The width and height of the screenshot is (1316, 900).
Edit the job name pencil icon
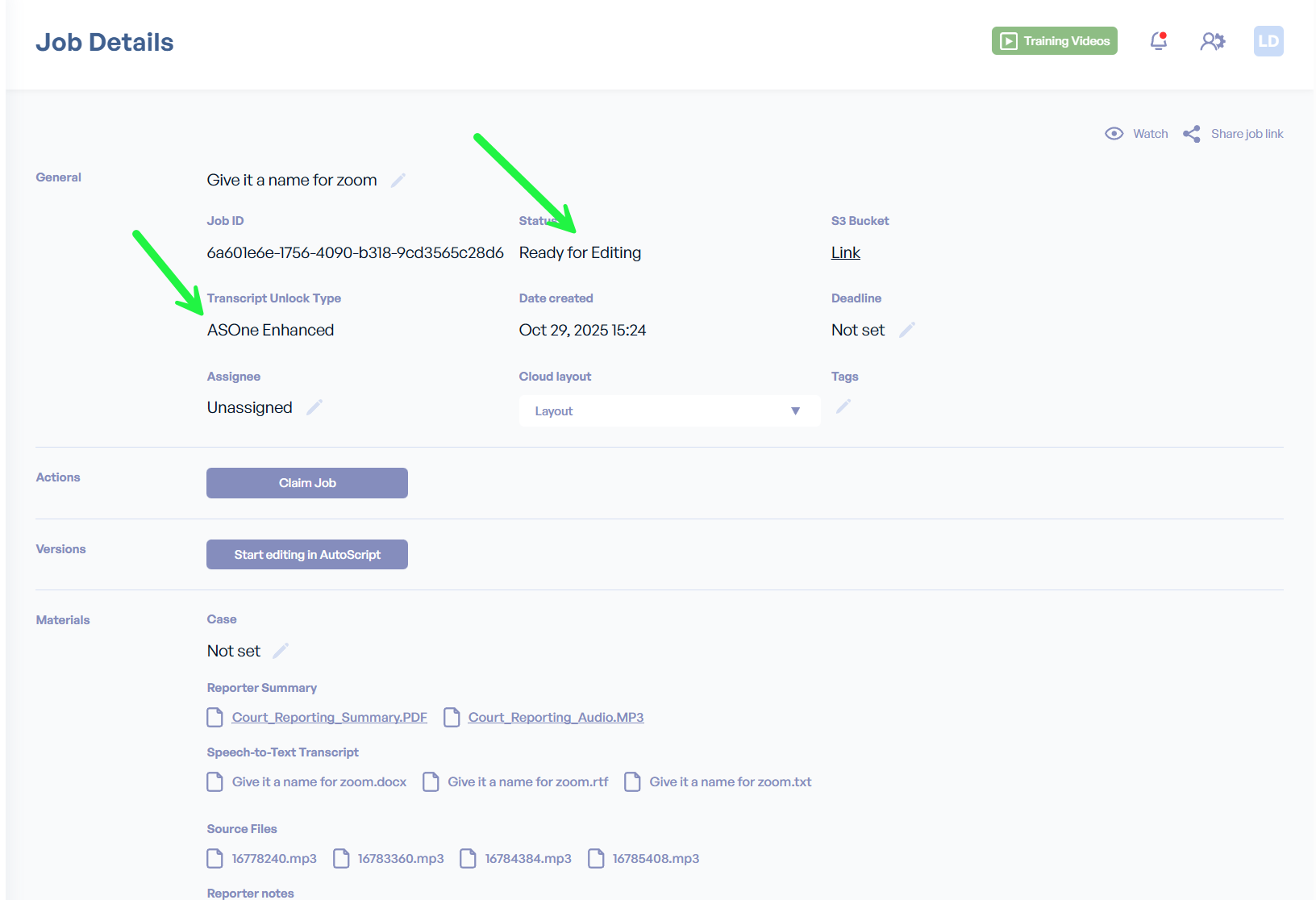[398, 180]
